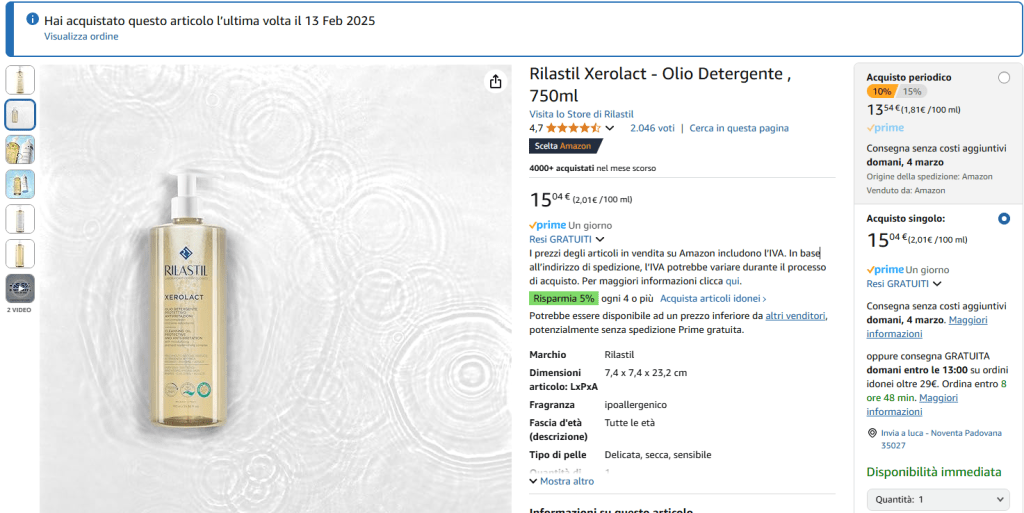Select the Acquisto singolo radio button
This screenshot has height=513, width=1024.
1003,218
